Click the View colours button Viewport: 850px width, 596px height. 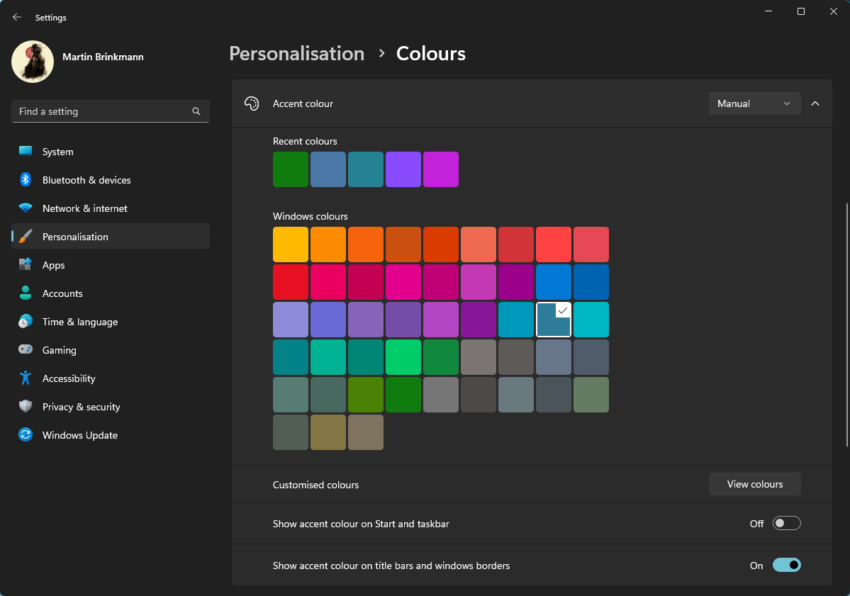754,484
